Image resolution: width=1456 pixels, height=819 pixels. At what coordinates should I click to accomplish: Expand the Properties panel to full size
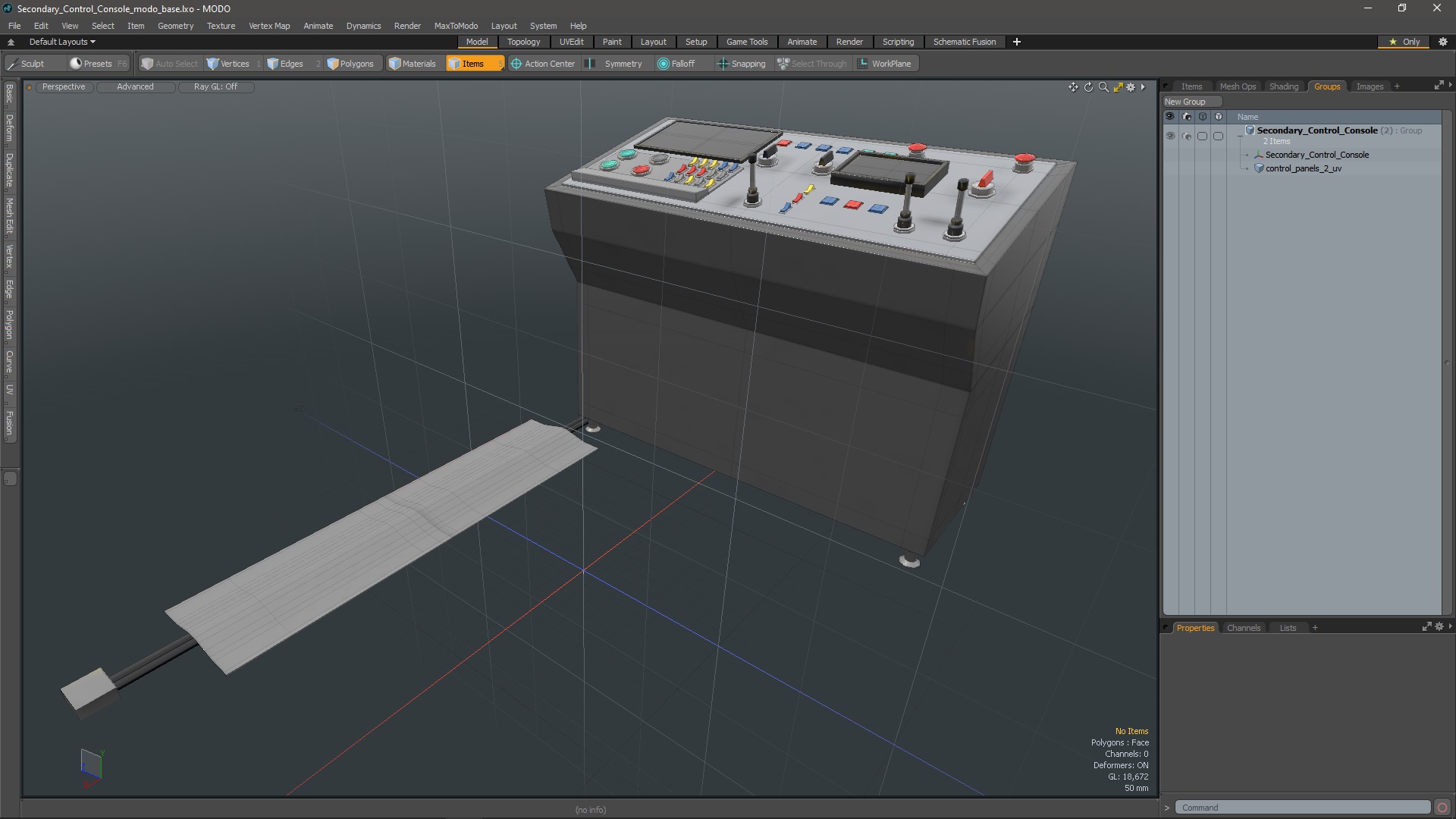pos(1426,627)
